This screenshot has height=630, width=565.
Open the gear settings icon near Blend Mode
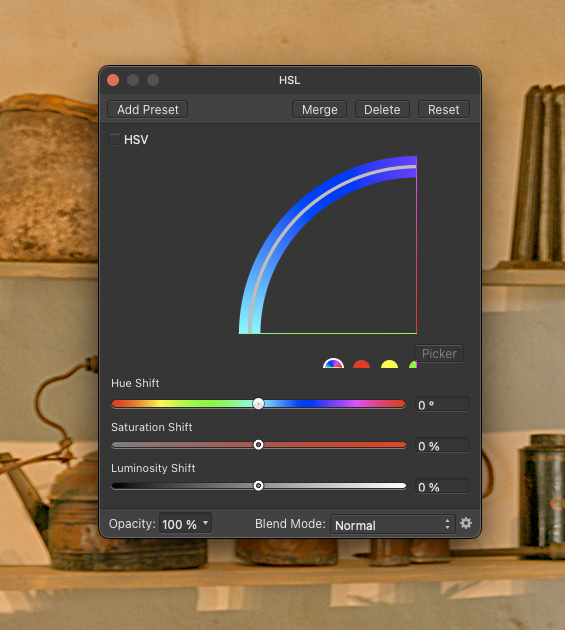tap(466, 523)
